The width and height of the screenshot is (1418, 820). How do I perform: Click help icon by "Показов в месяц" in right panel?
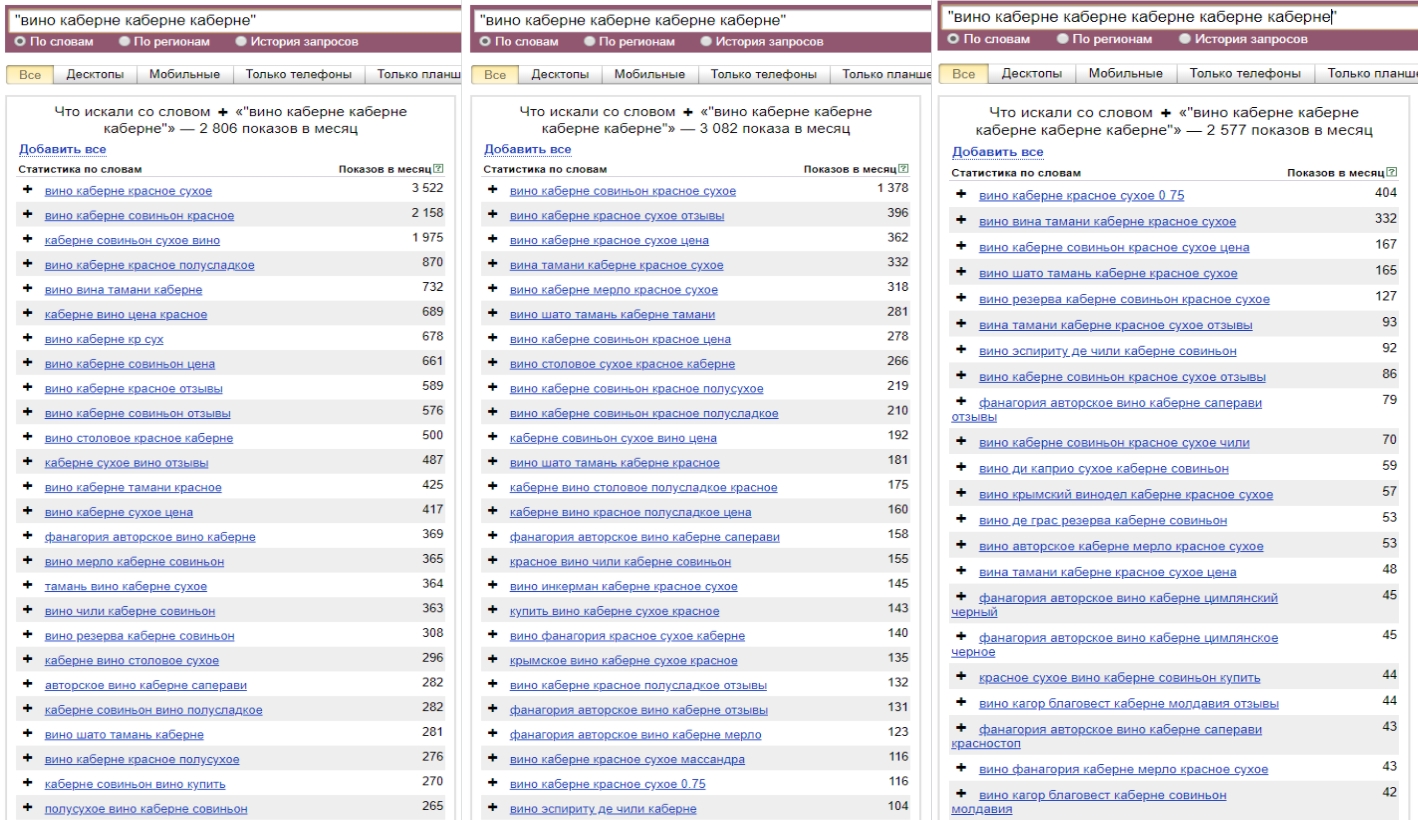pyautogui.click(x=1389, y=174)
